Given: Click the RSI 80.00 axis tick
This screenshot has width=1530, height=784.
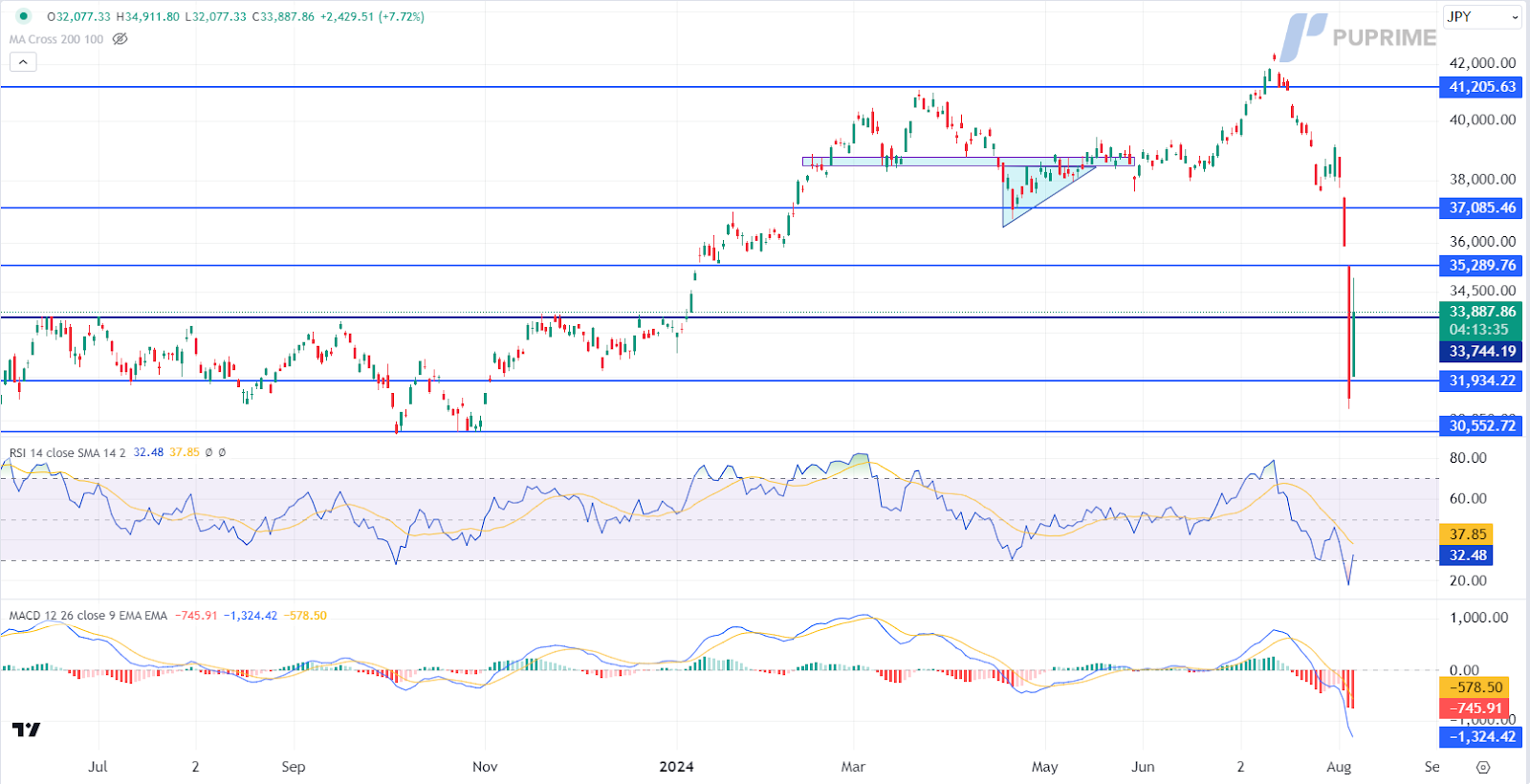Looking at the screenshot, I should coord(1468,458).
